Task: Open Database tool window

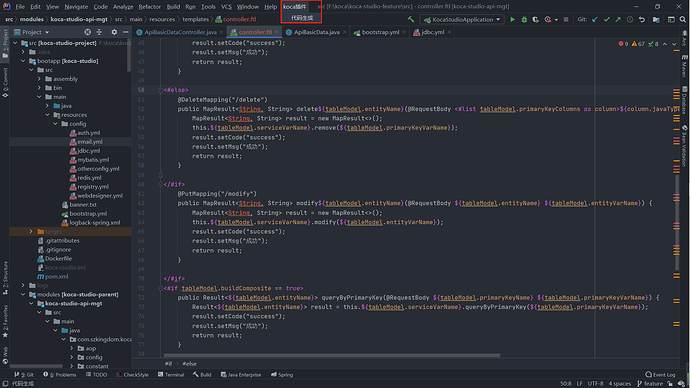Action: (684, 100)
